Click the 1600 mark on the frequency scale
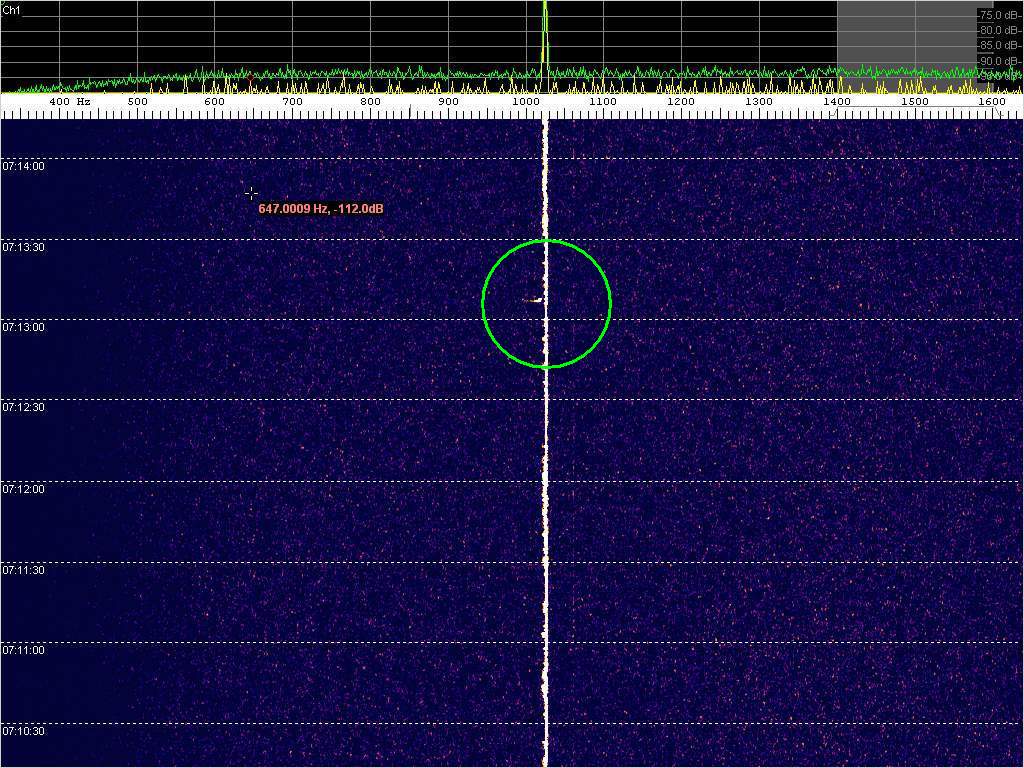The width and height of the screenshot is (1024, 768). (x=992, y=102)
